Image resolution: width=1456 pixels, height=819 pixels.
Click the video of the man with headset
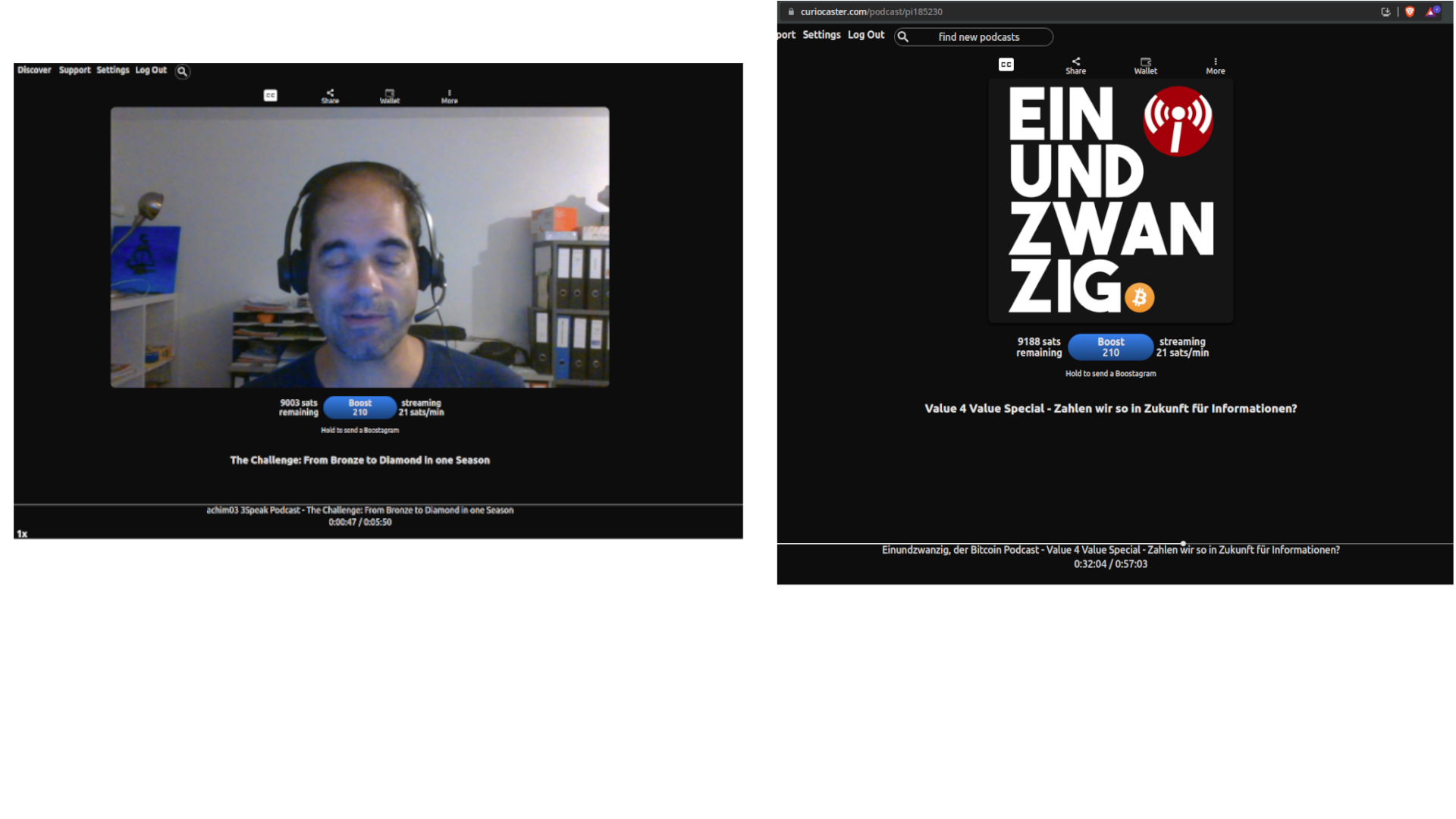360,247
